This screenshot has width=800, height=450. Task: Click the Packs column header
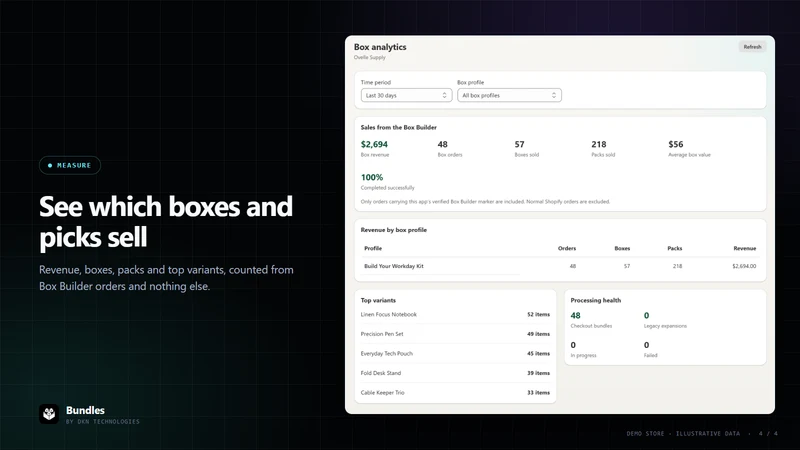point(674,248)
